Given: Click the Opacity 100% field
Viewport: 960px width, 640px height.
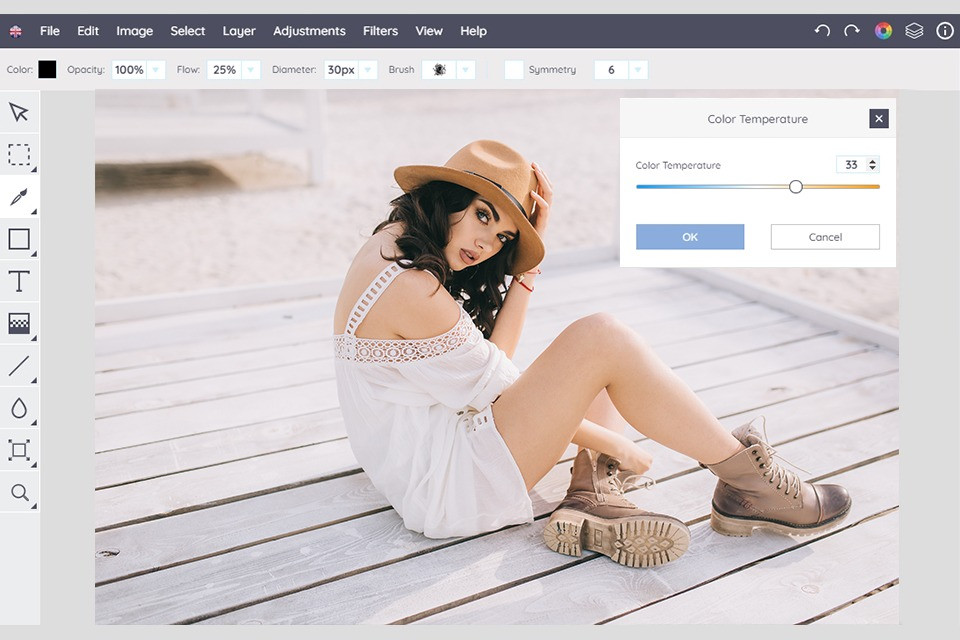Looking at the screenshot, I should tap(129, 70).
